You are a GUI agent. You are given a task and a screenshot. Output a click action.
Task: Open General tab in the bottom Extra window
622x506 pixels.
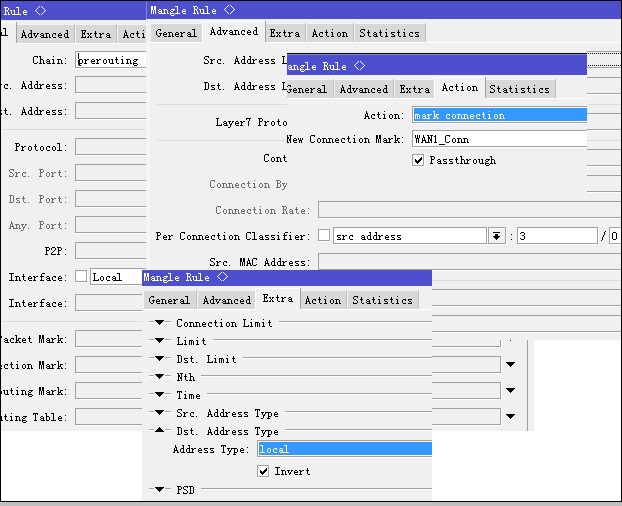coord(169,300)
